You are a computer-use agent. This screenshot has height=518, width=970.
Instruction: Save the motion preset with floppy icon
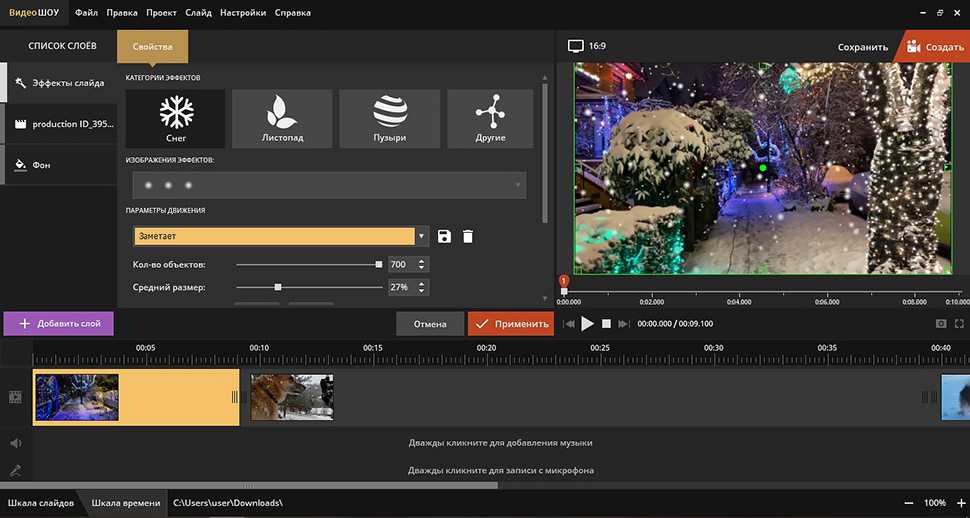[445, 236]
